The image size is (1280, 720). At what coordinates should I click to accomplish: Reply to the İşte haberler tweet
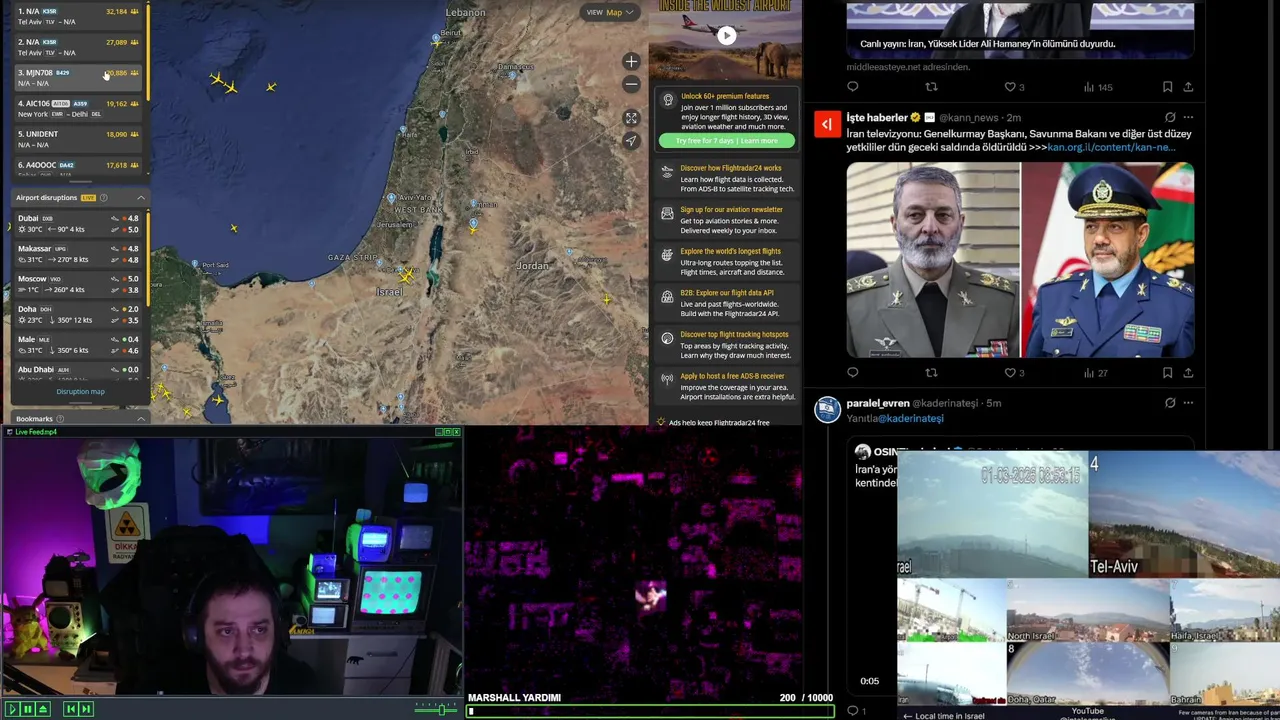[x=853, y=373]
